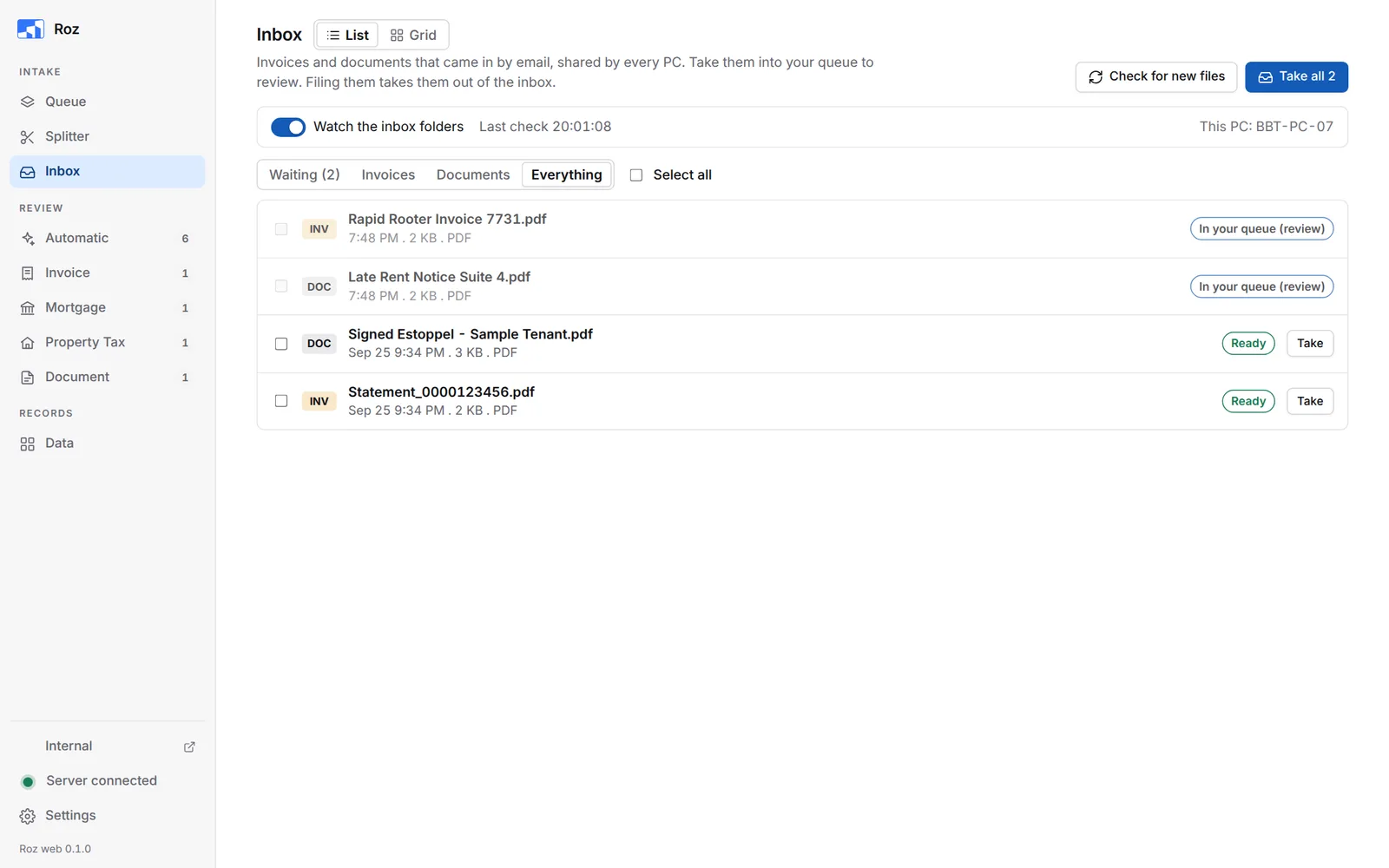1389x868 pixels.
Task: Click the Document page icon
Action: 28,378
